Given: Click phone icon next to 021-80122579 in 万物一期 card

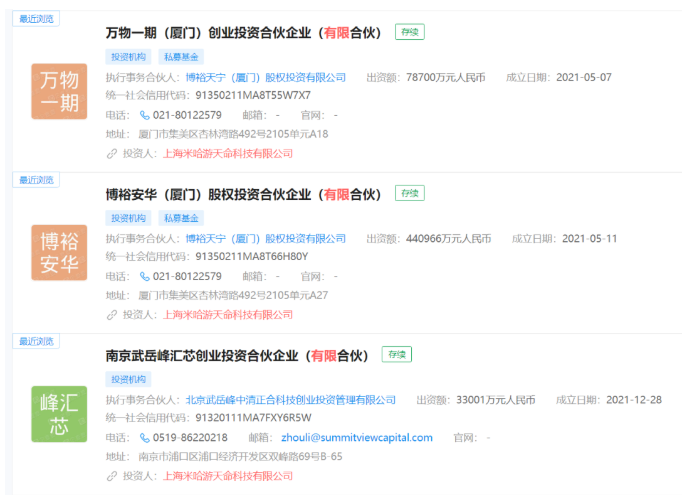Looking at the screenshot, I should point(145,115).
